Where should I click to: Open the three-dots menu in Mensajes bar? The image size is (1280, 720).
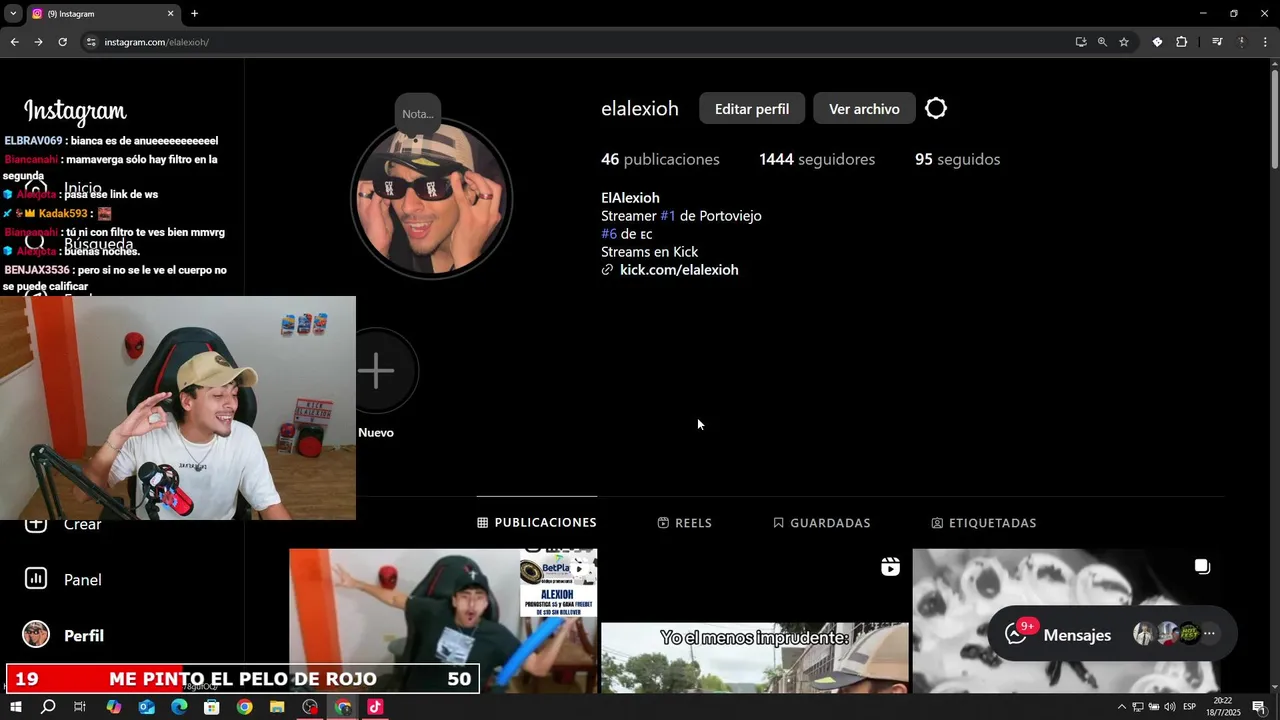pos(1209,634)
